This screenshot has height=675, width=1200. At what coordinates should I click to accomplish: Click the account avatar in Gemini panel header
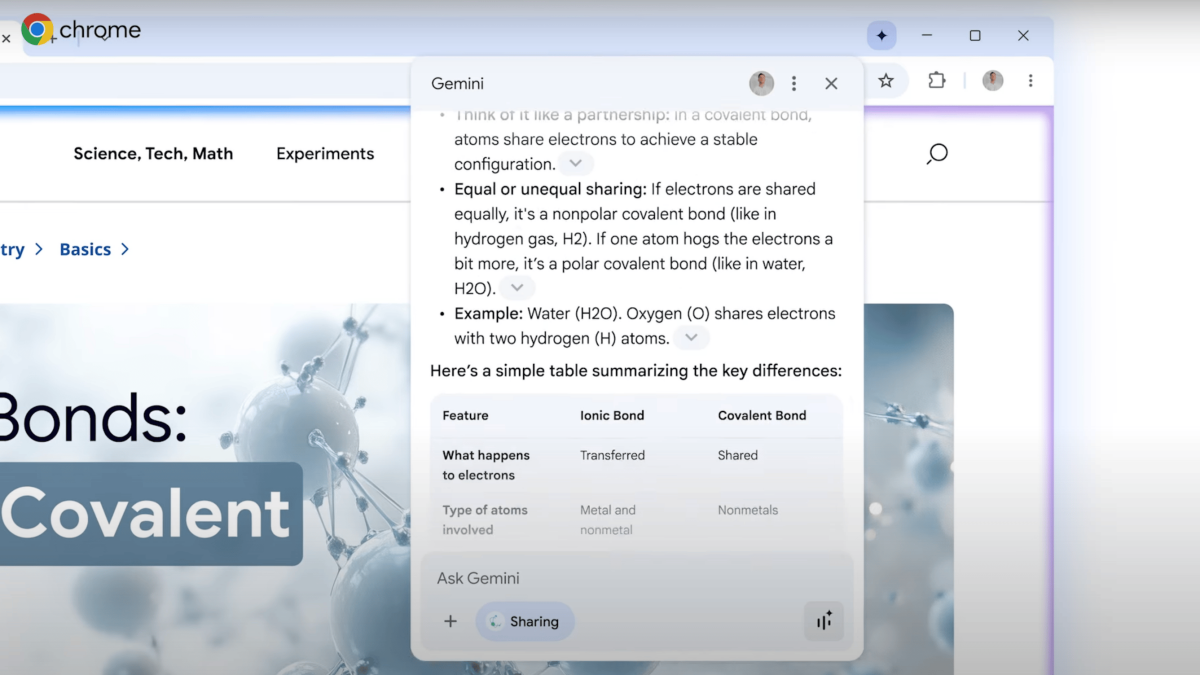[x=761, y=84]
